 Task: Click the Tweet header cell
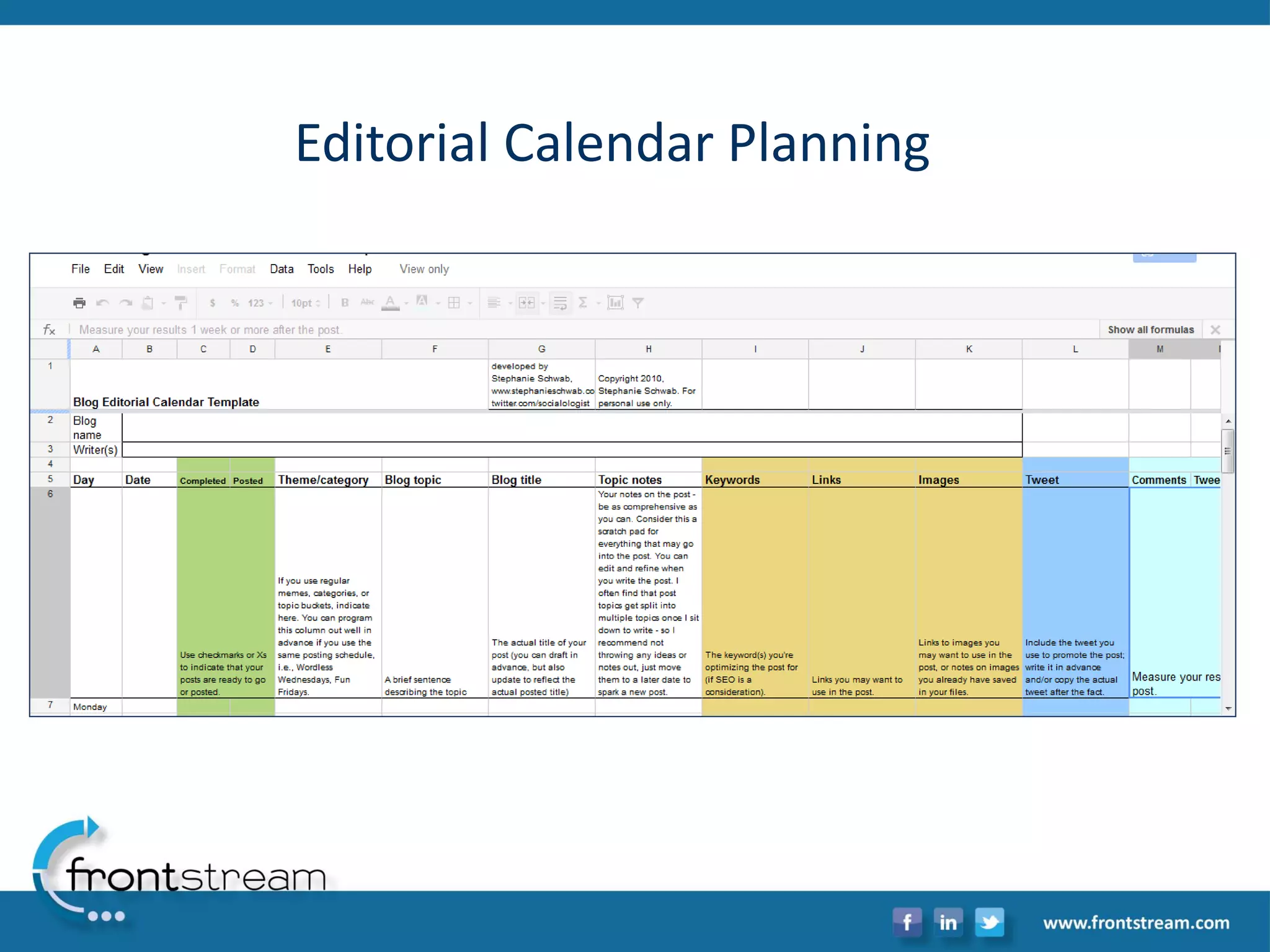[x=1075, y=480]
